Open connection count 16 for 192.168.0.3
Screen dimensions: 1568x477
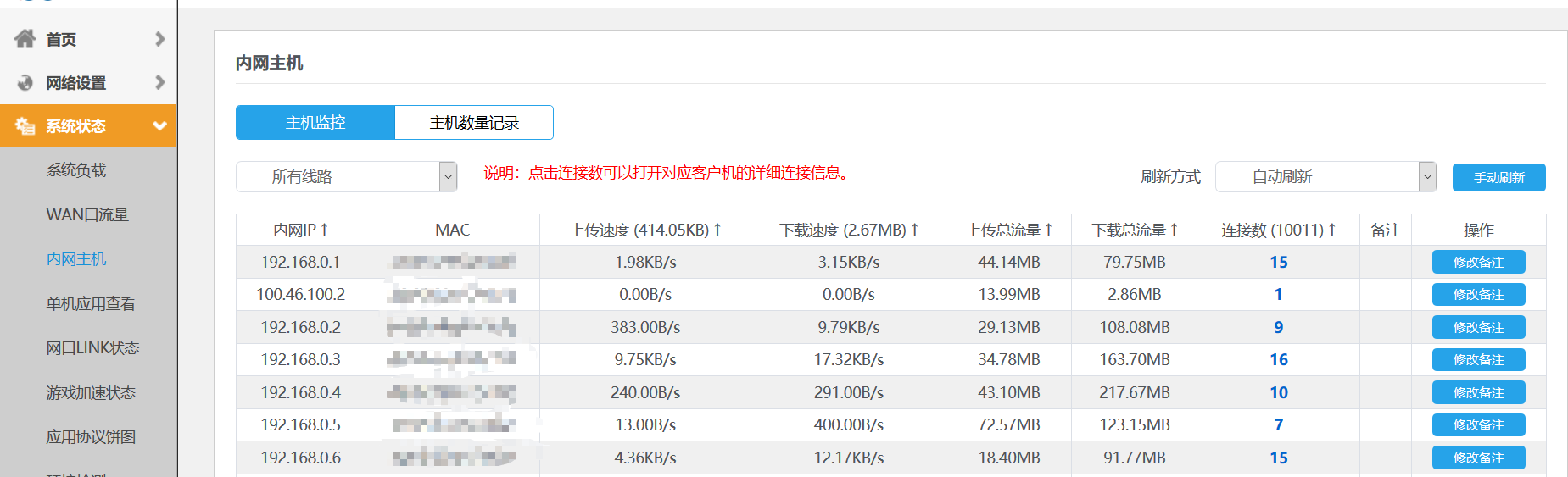[x=1278, y=360]
